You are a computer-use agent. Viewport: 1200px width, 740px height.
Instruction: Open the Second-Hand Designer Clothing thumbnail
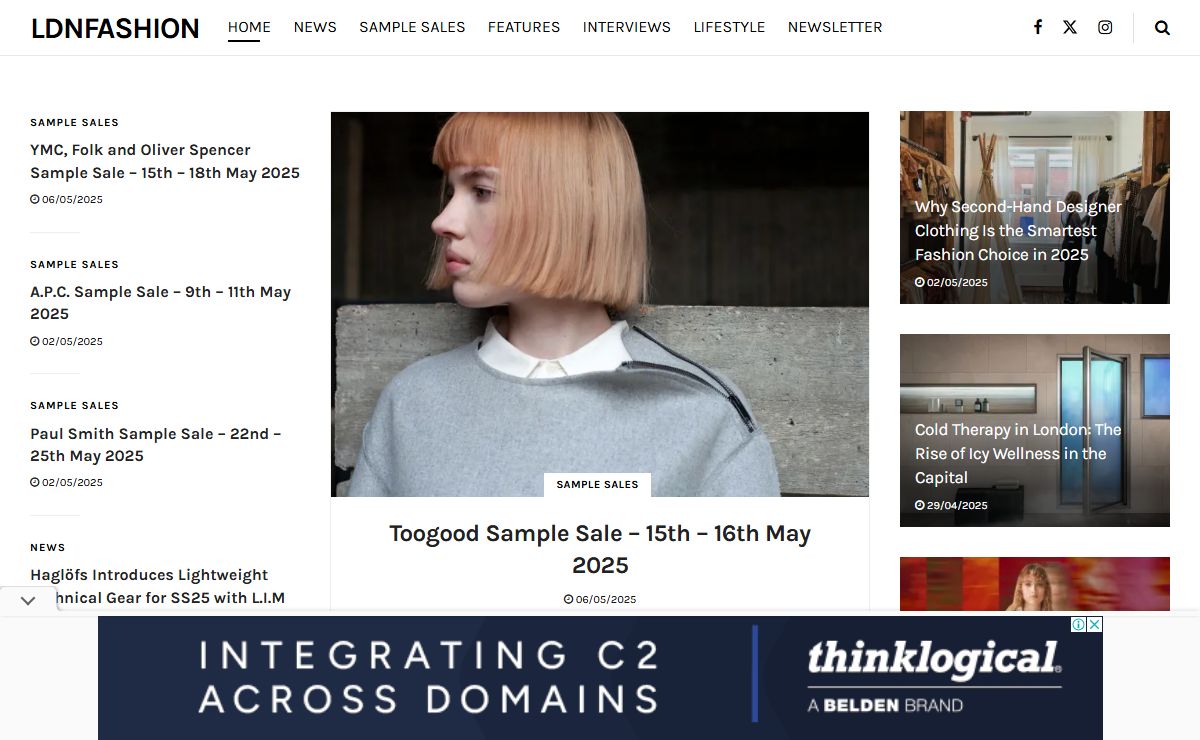[1035, 207]
